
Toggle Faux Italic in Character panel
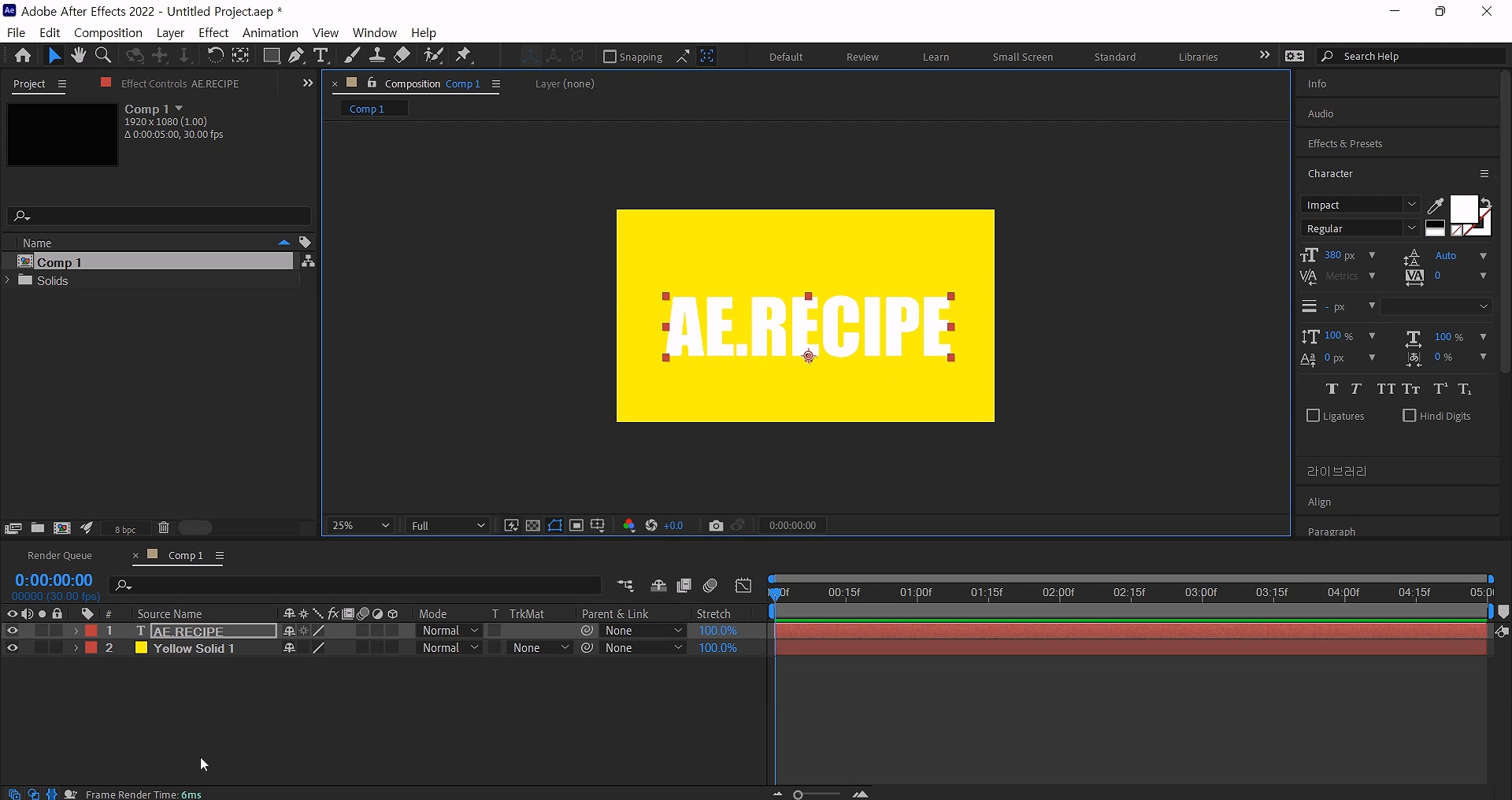click(1356, 389)
